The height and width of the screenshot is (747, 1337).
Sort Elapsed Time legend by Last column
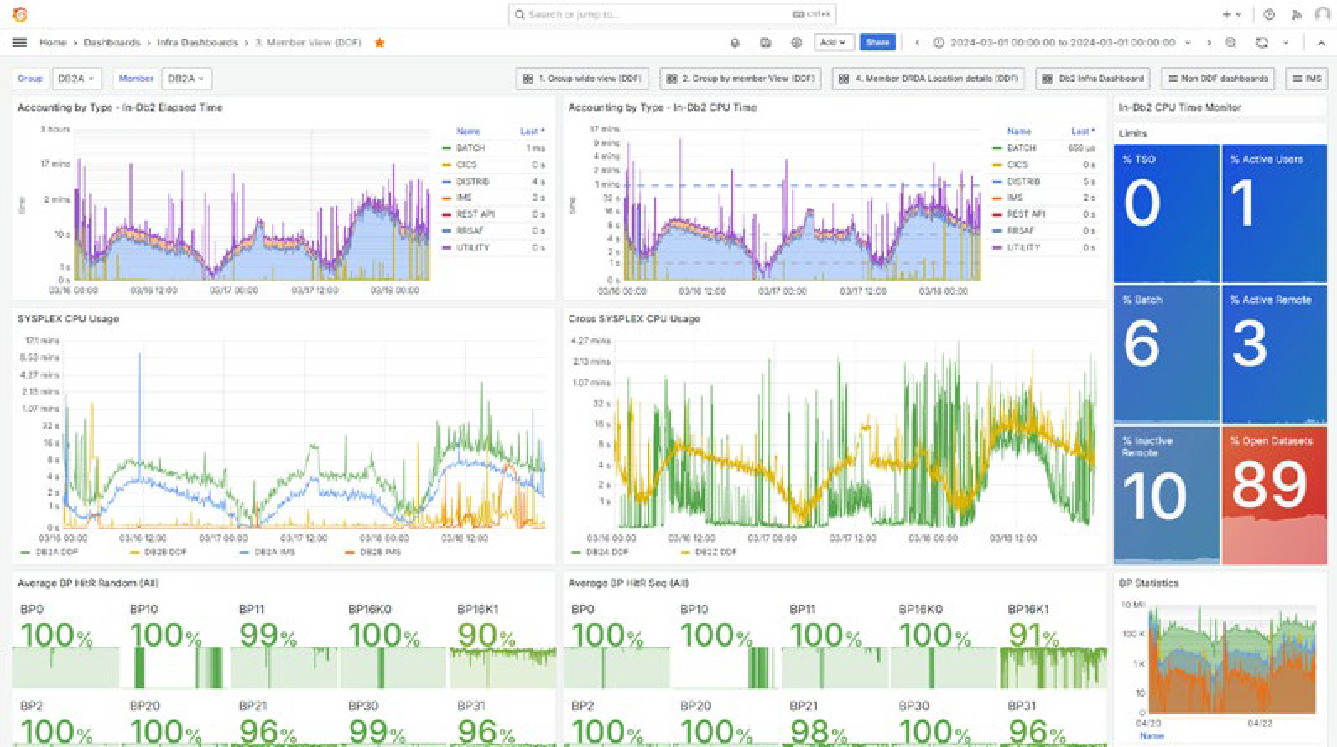pos(532,132)
